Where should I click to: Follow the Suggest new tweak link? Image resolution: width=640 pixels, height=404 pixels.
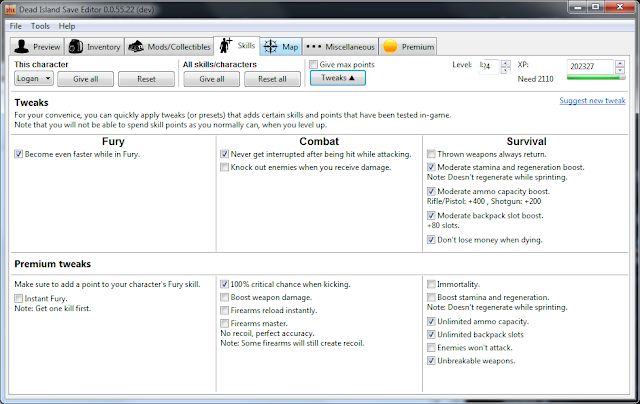point(592,102)
